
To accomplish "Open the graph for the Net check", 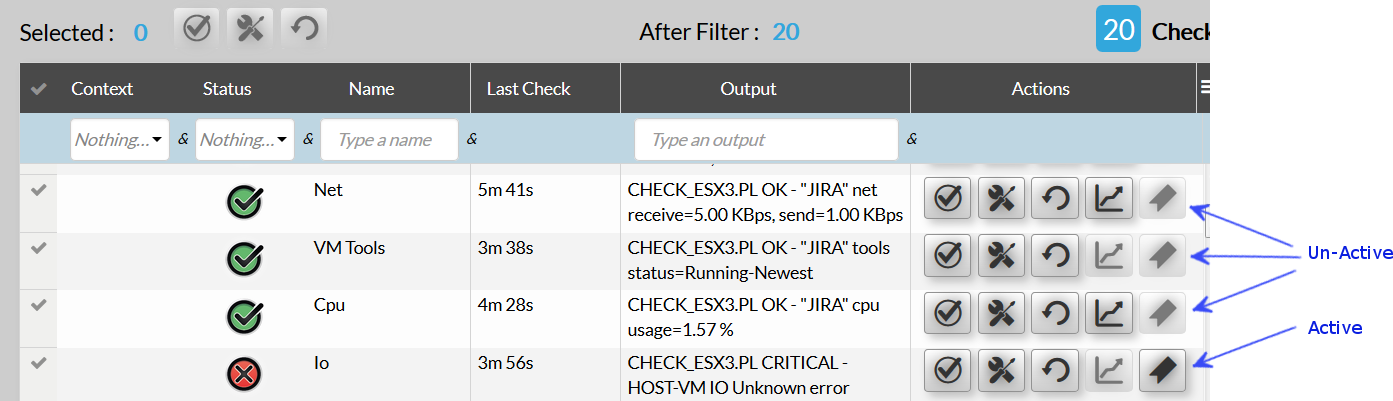I will pyautogui.click(x=1108, y=199).
